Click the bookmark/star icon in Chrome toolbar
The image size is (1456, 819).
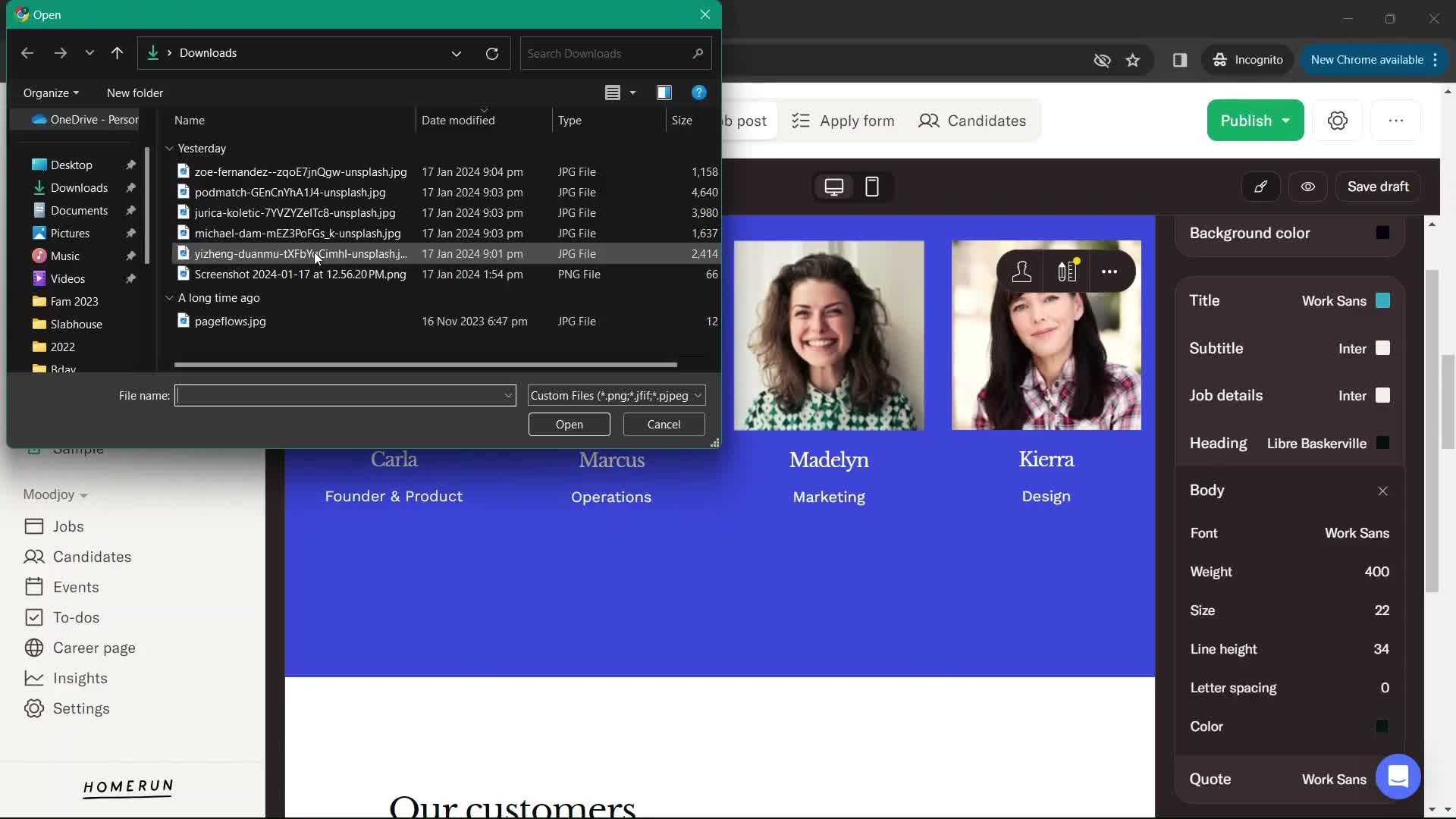[x=1132, y=59]
